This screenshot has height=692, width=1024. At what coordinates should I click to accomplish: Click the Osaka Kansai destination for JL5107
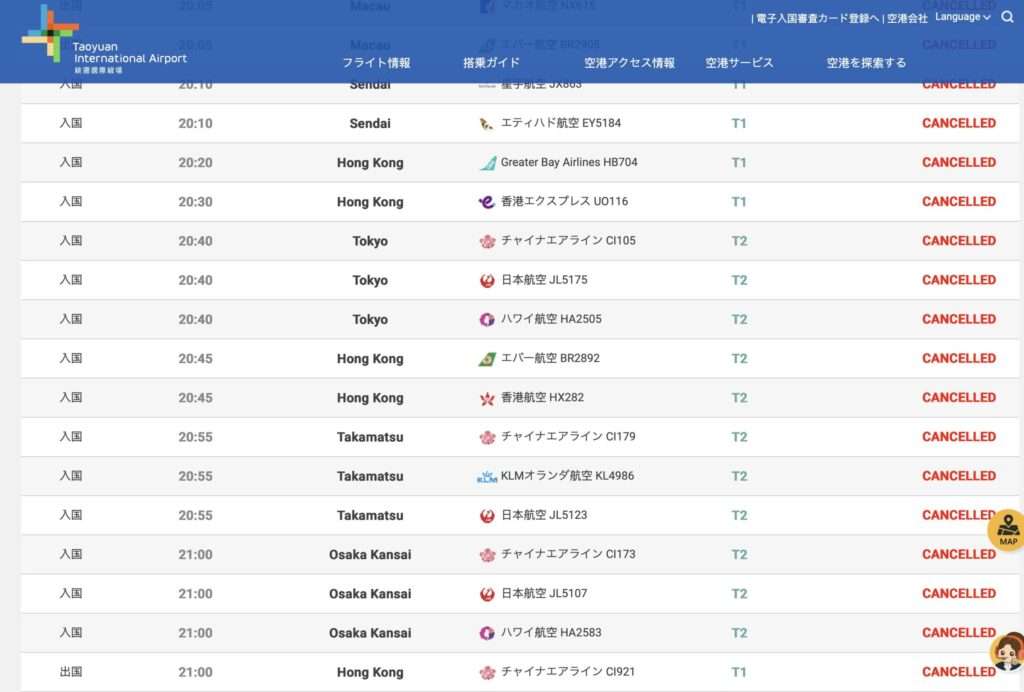[370, 593]
